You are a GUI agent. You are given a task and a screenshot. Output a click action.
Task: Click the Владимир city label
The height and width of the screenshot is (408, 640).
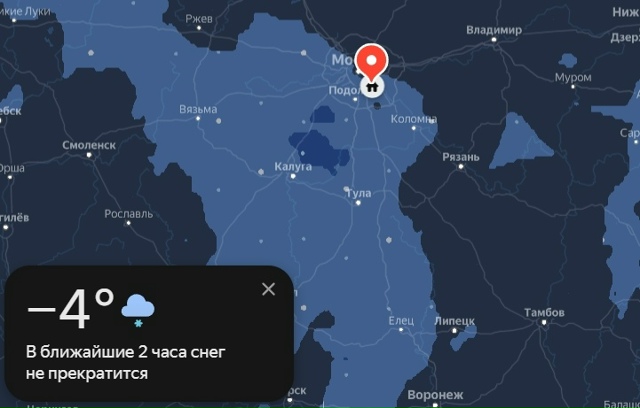(x=494, y=30)
